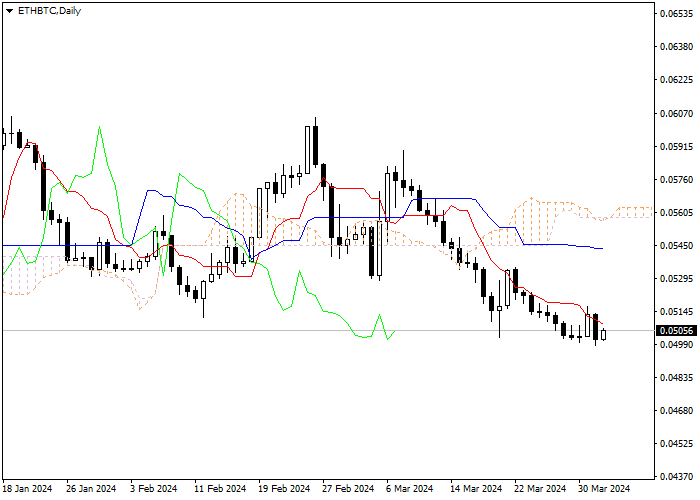Click the 0.06070 price axis label
Screen dimensions: 700x500
tap(676, 113)
